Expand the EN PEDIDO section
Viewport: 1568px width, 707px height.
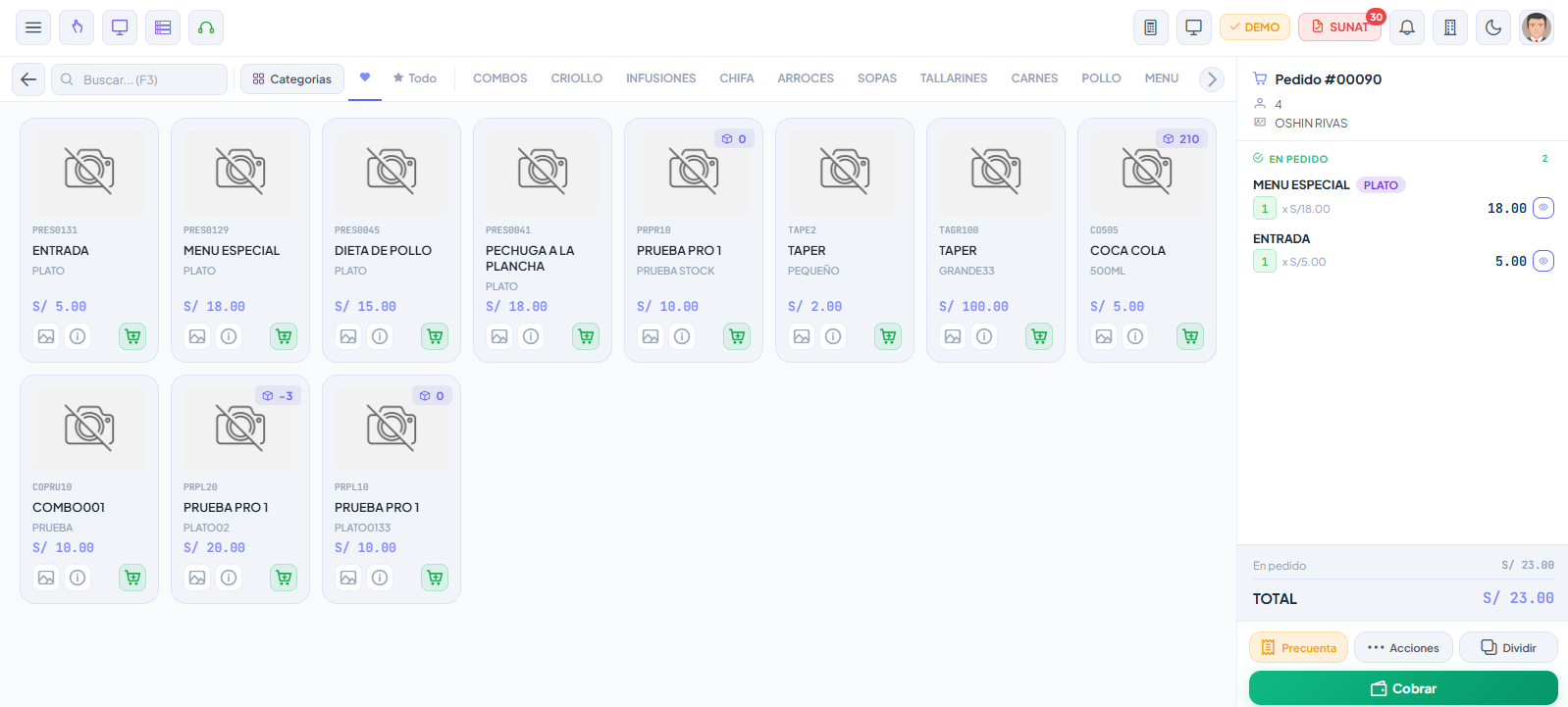click(x=1401, y=159)
